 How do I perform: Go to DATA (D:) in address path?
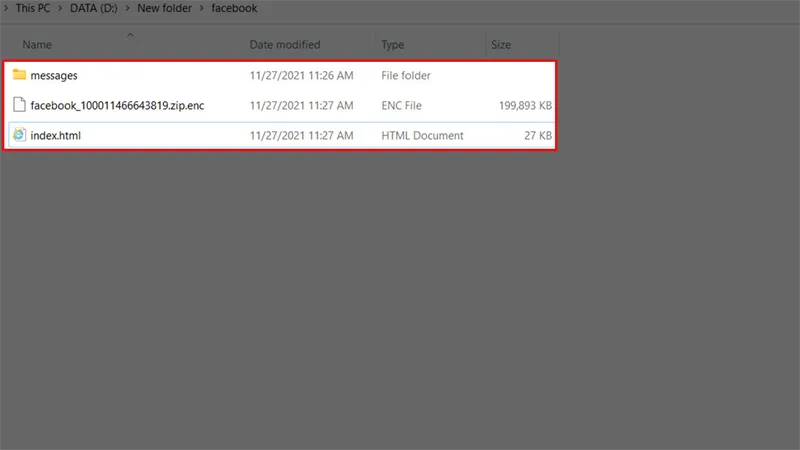coord(96,8)
